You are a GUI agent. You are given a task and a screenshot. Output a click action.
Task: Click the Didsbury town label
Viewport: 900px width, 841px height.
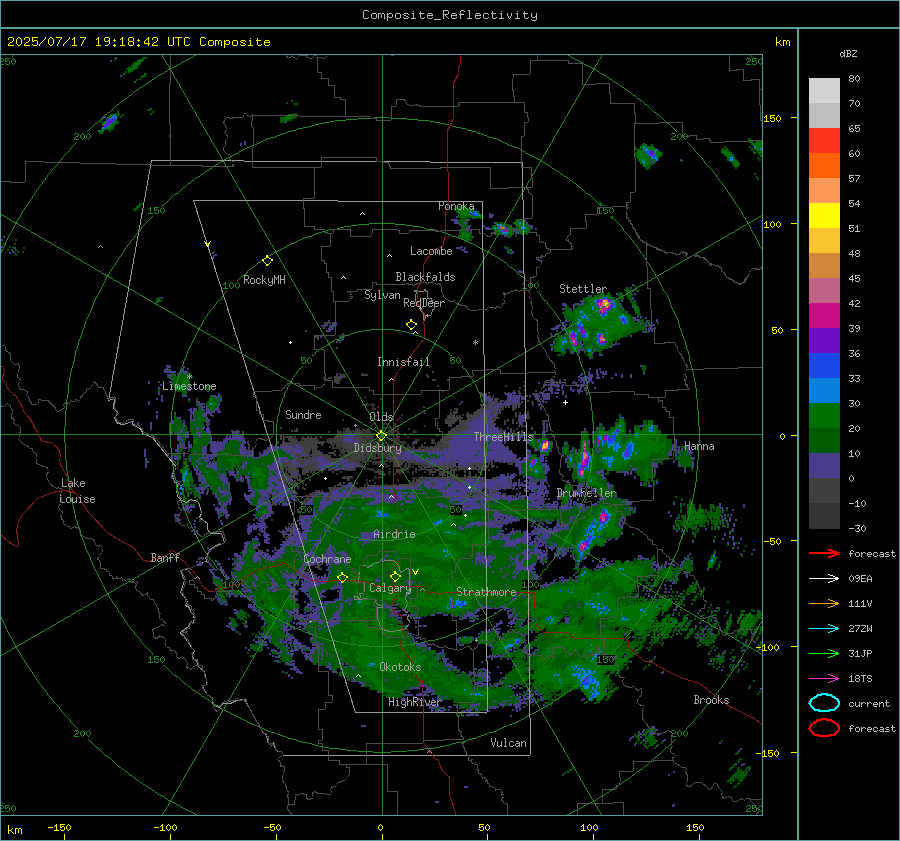(378, 448)
